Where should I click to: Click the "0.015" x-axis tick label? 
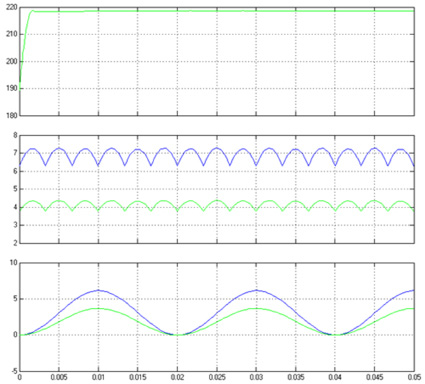pyautogui.click(x=138, y=377)
